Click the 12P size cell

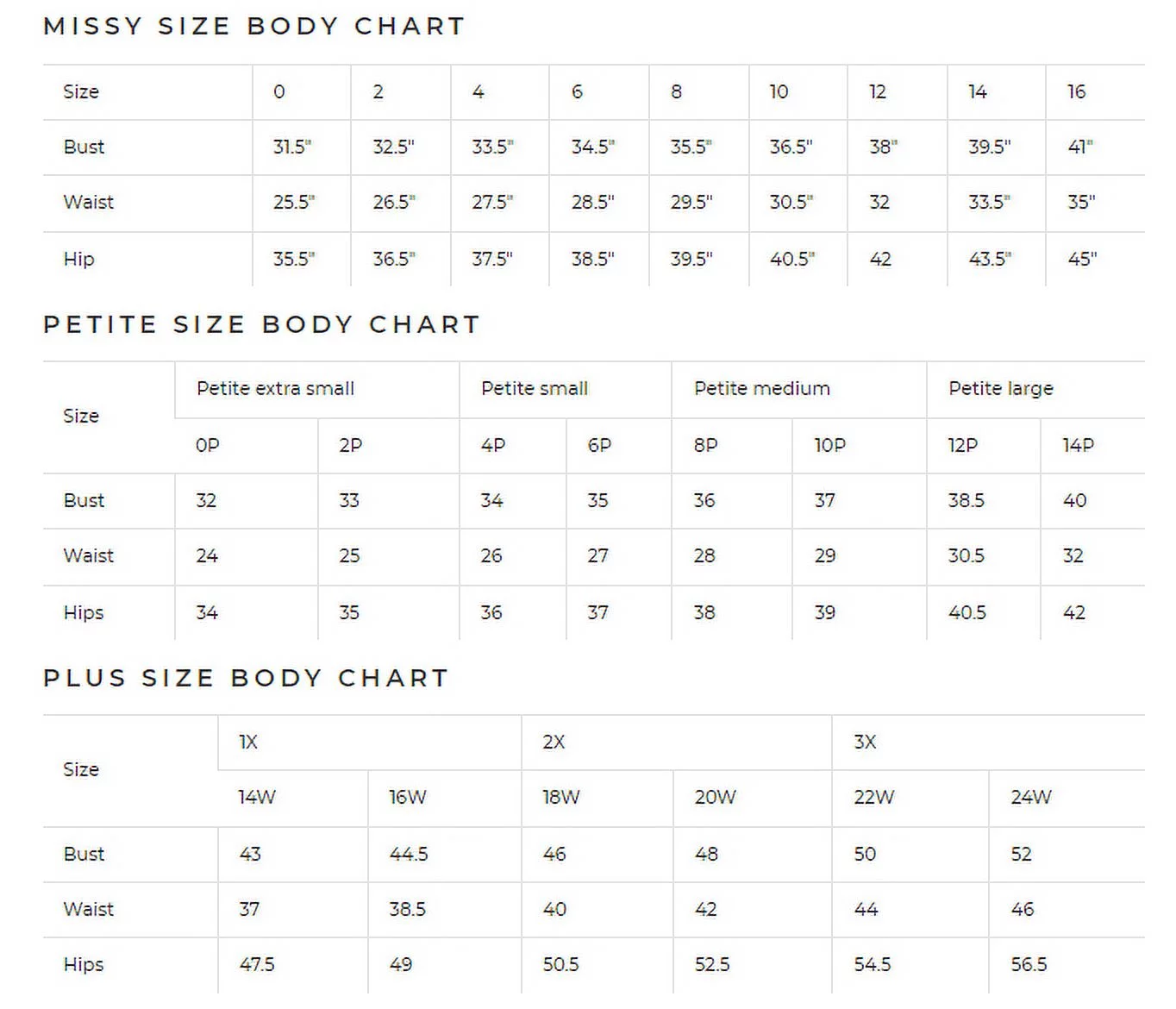tap(962, 445)
